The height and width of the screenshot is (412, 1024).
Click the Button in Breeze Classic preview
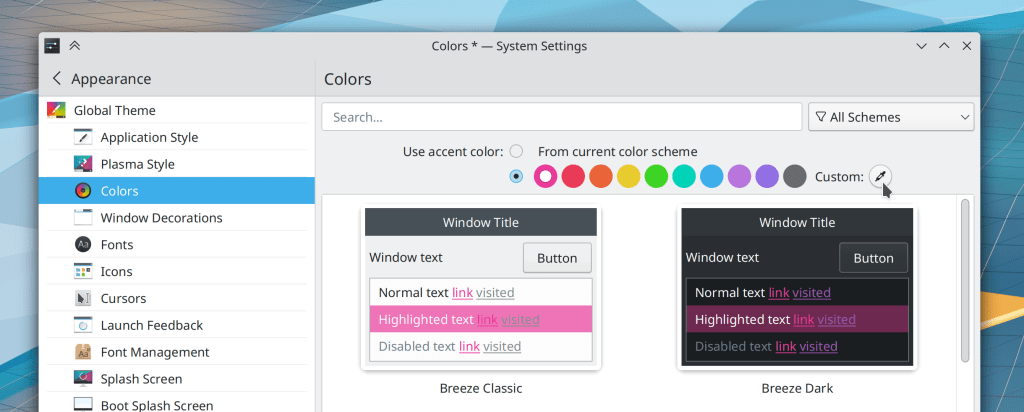[x=557, y=257]
